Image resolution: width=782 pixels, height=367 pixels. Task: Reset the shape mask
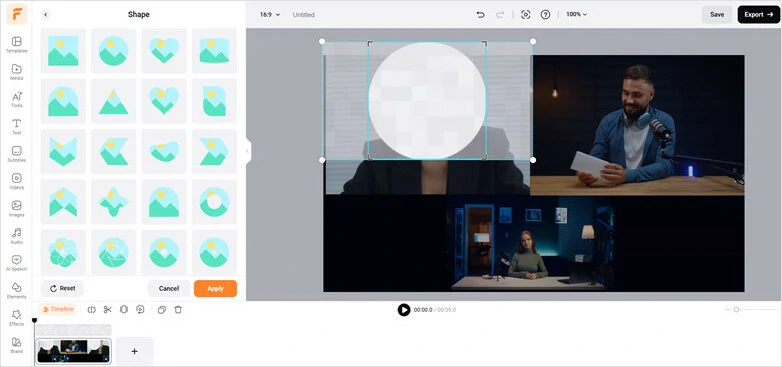point(62,288)
